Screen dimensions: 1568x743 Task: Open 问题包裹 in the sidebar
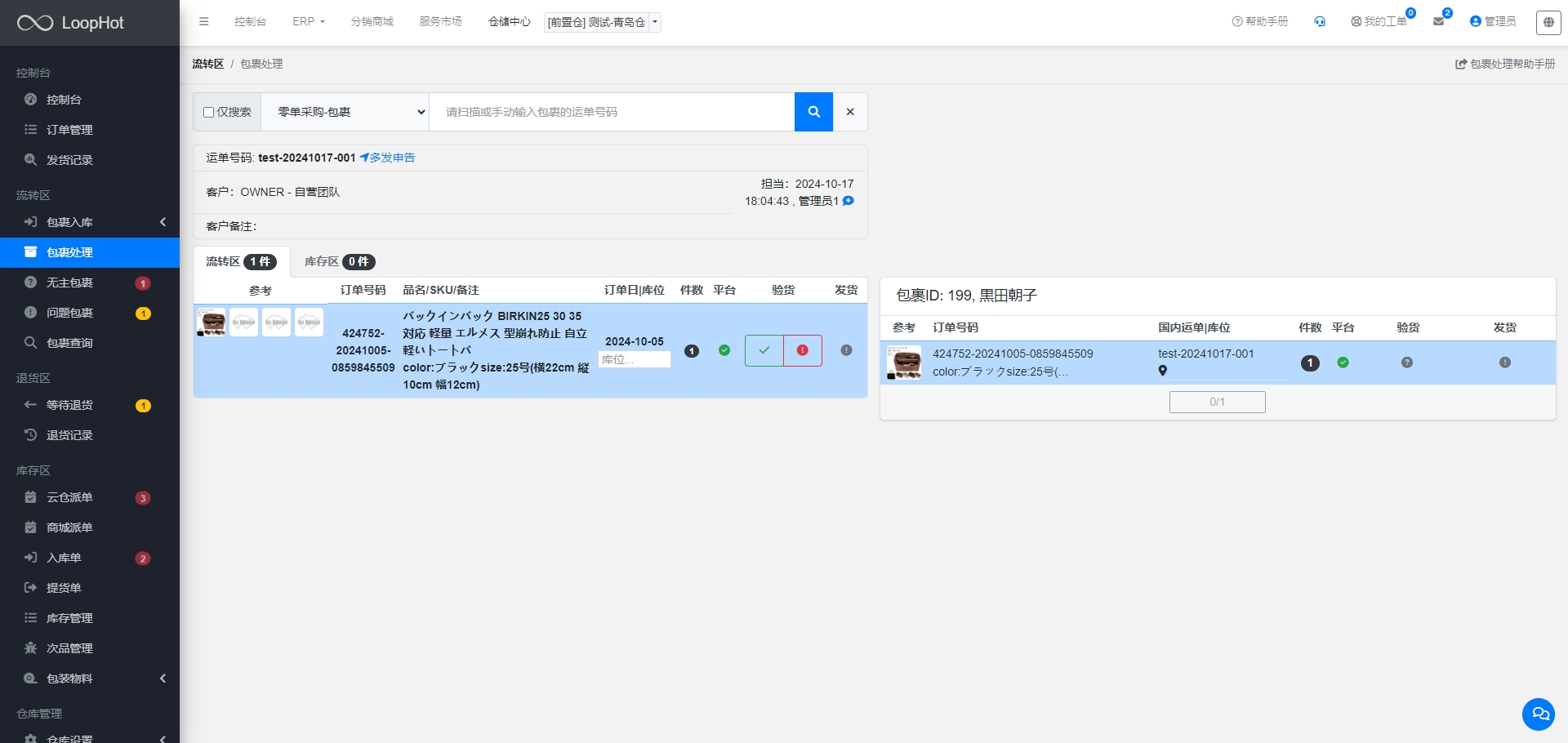click(x=69, y=313)
